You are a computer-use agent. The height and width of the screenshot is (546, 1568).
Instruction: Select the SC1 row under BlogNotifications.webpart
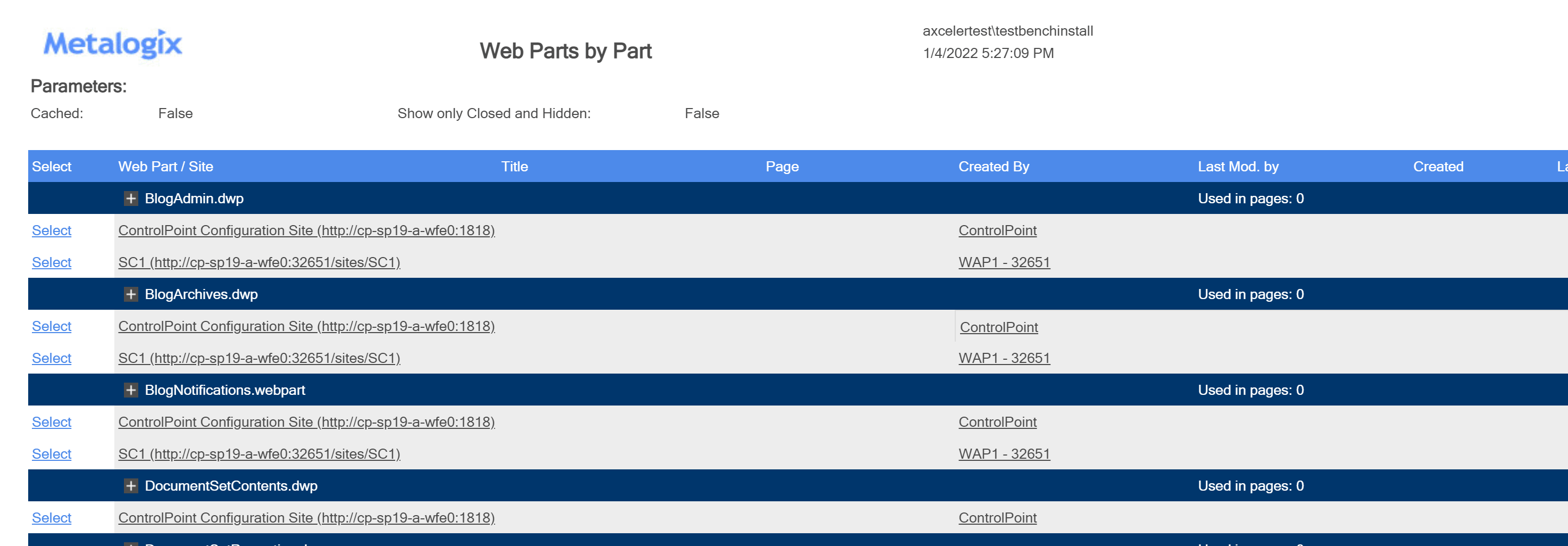(x=51, y=454)
